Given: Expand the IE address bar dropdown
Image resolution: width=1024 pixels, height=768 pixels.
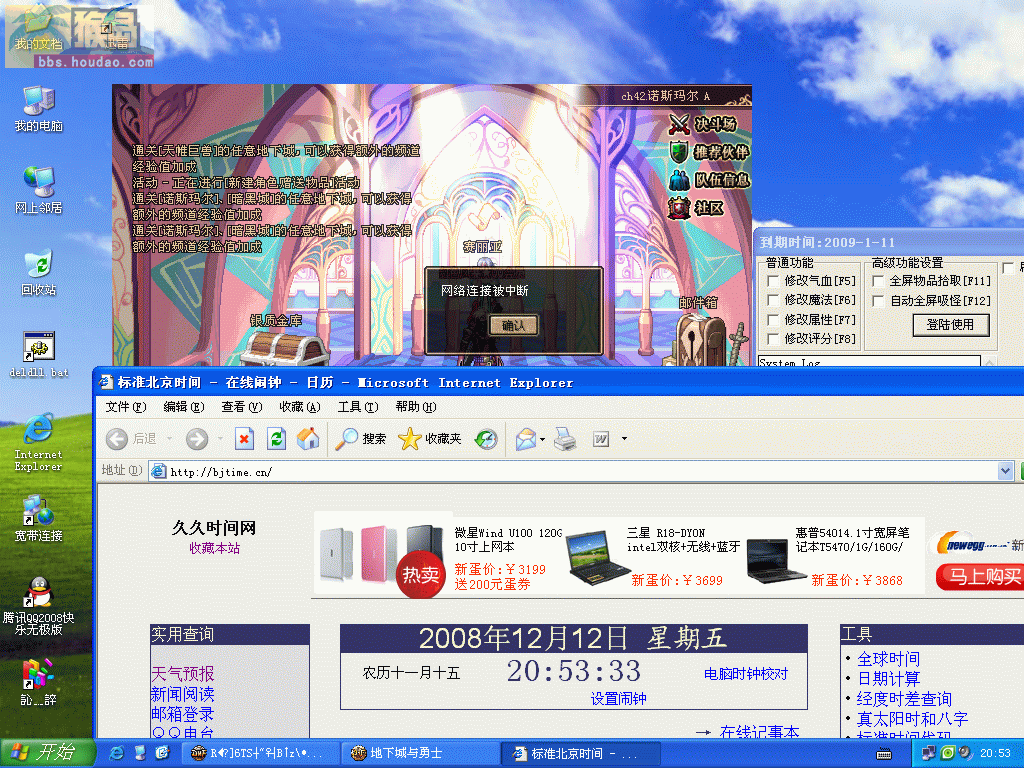Looking at the screenshot, I should click(x=1006, y=470).
